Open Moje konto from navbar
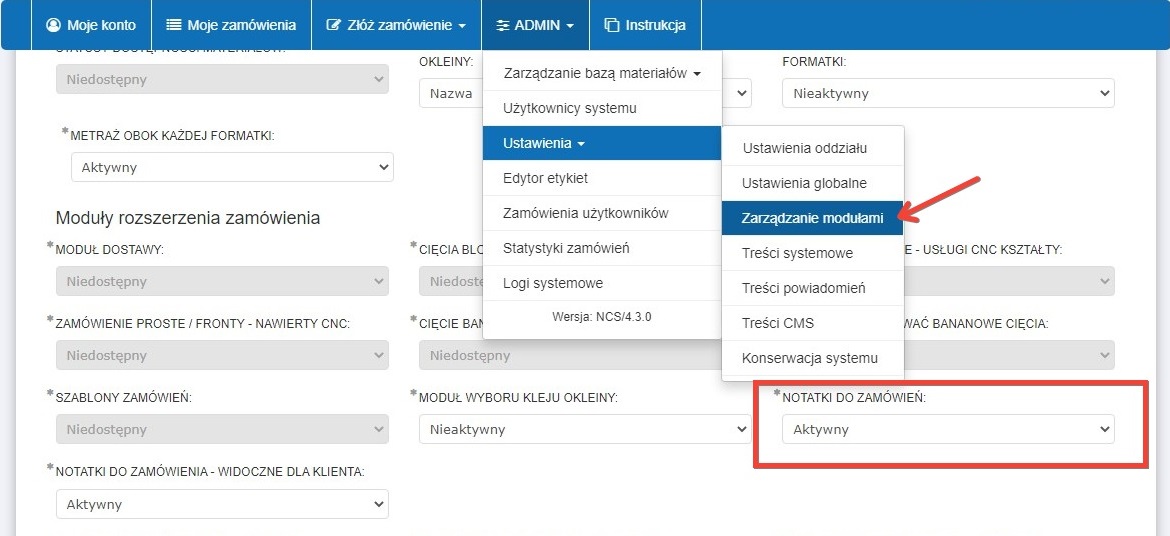The image size is (1170, 536). point(91,25)
